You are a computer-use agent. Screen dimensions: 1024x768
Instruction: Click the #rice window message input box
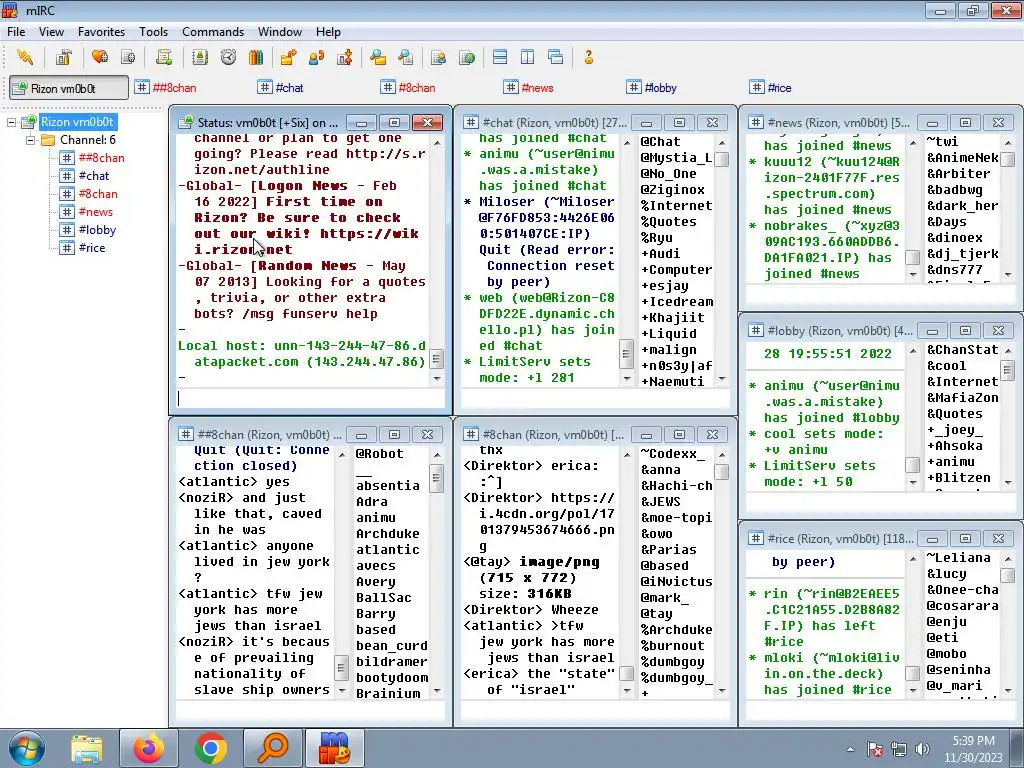pyautogui.click(x=880, y=711)
